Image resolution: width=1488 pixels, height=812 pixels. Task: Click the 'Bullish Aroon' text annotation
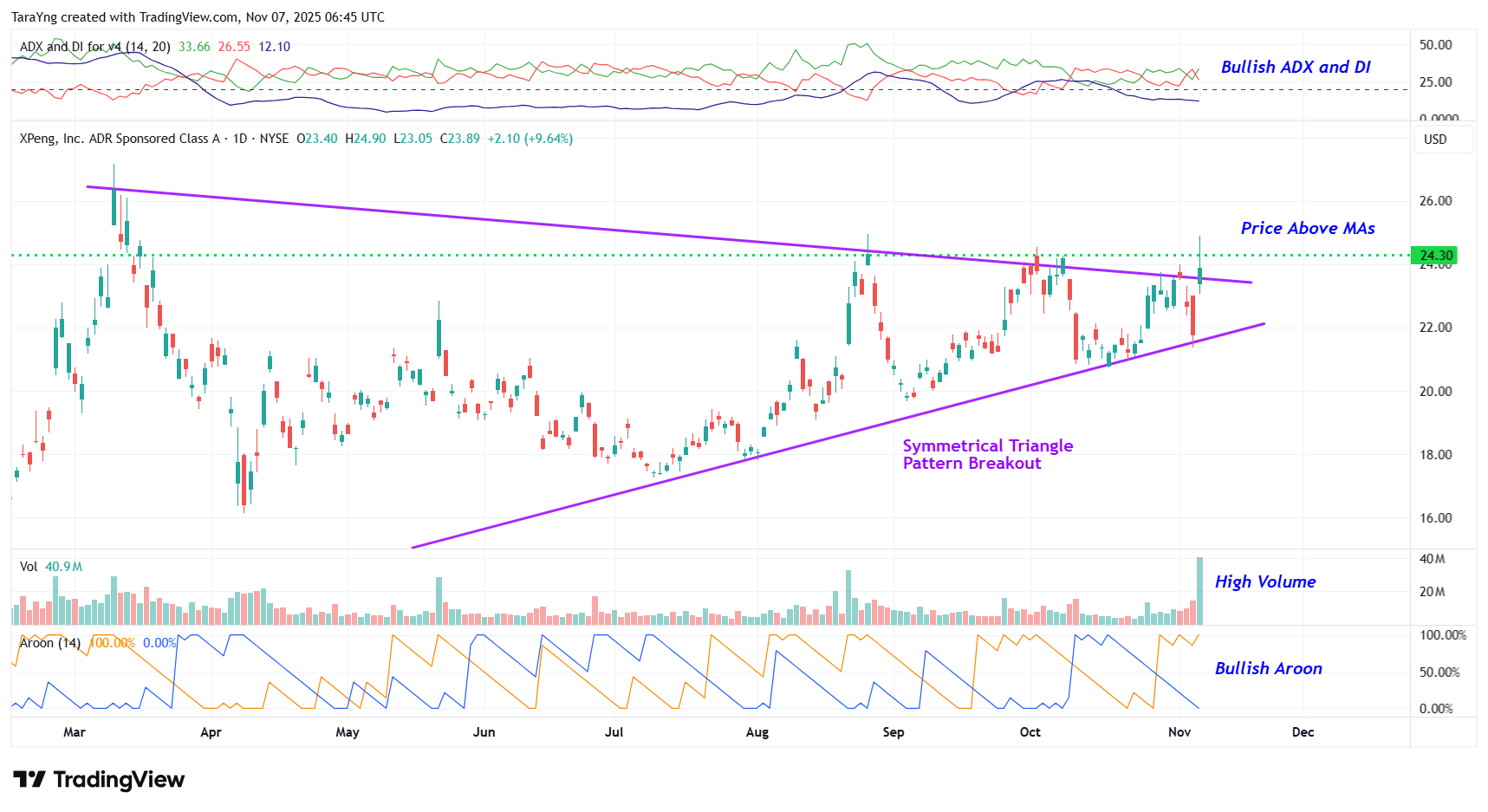click(1268, 668)
